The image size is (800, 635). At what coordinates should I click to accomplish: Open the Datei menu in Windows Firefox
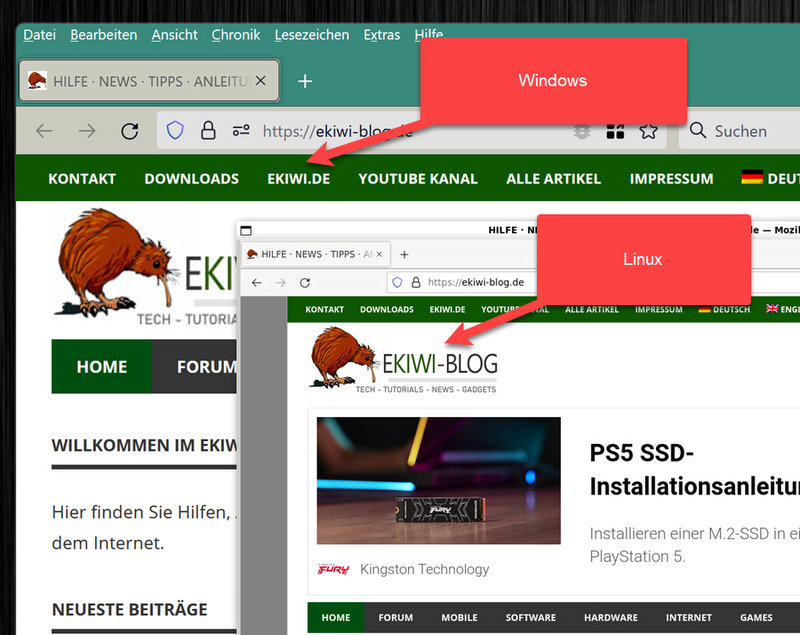tap(39, 35)
